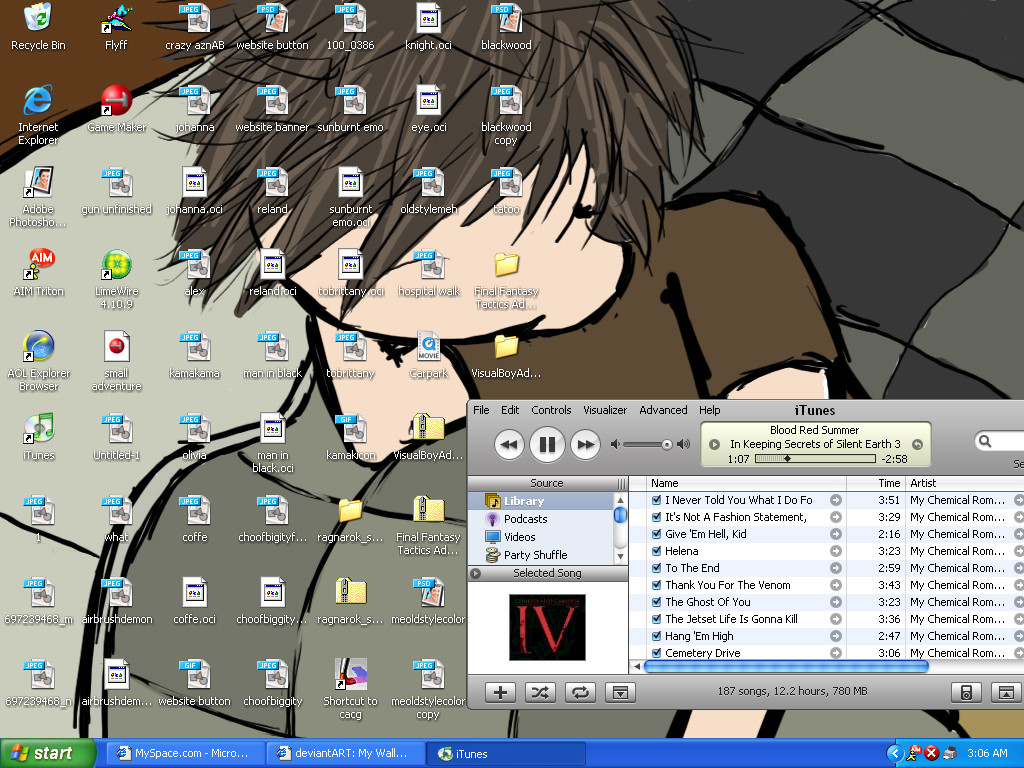1024x768 pixels.
Task: Skip to the next track in iTunes
Action: pyautogui.click(x=585, y=444)
